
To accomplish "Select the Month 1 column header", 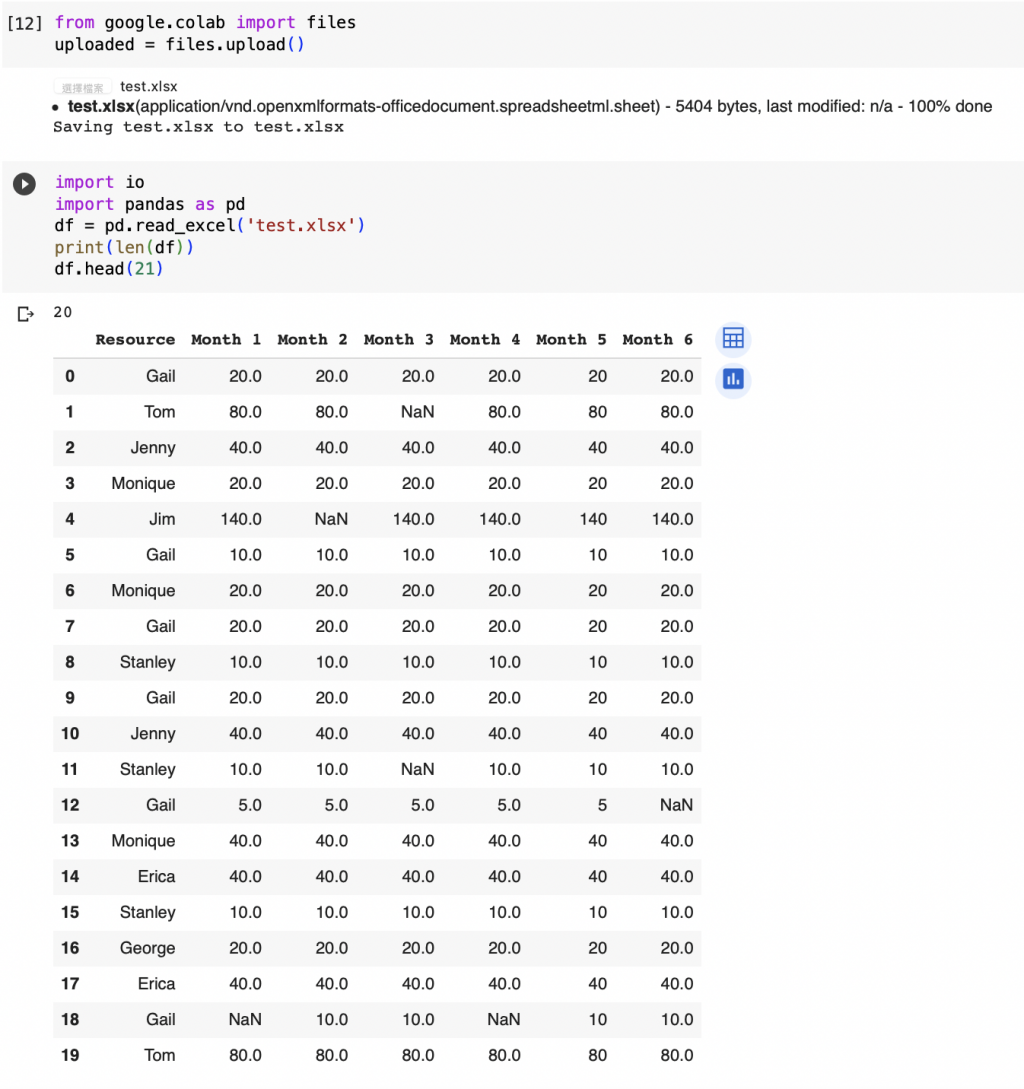I will coord(226,340).
